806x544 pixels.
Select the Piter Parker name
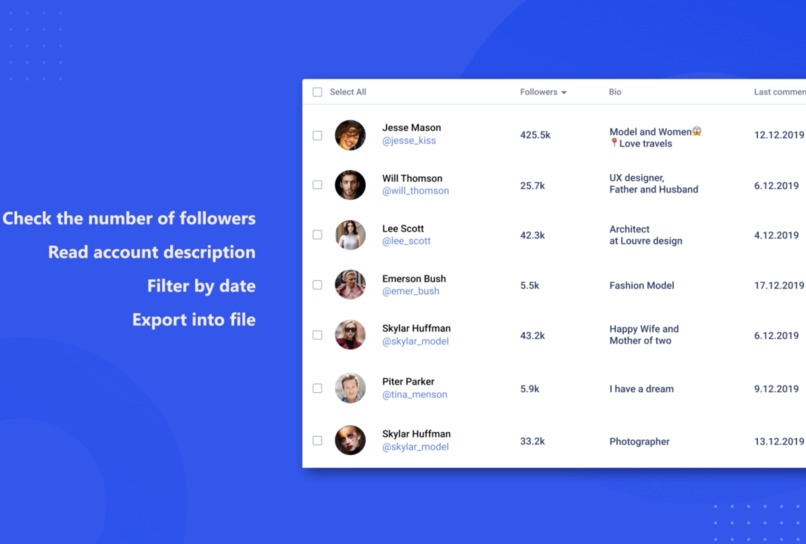(408, 382)
